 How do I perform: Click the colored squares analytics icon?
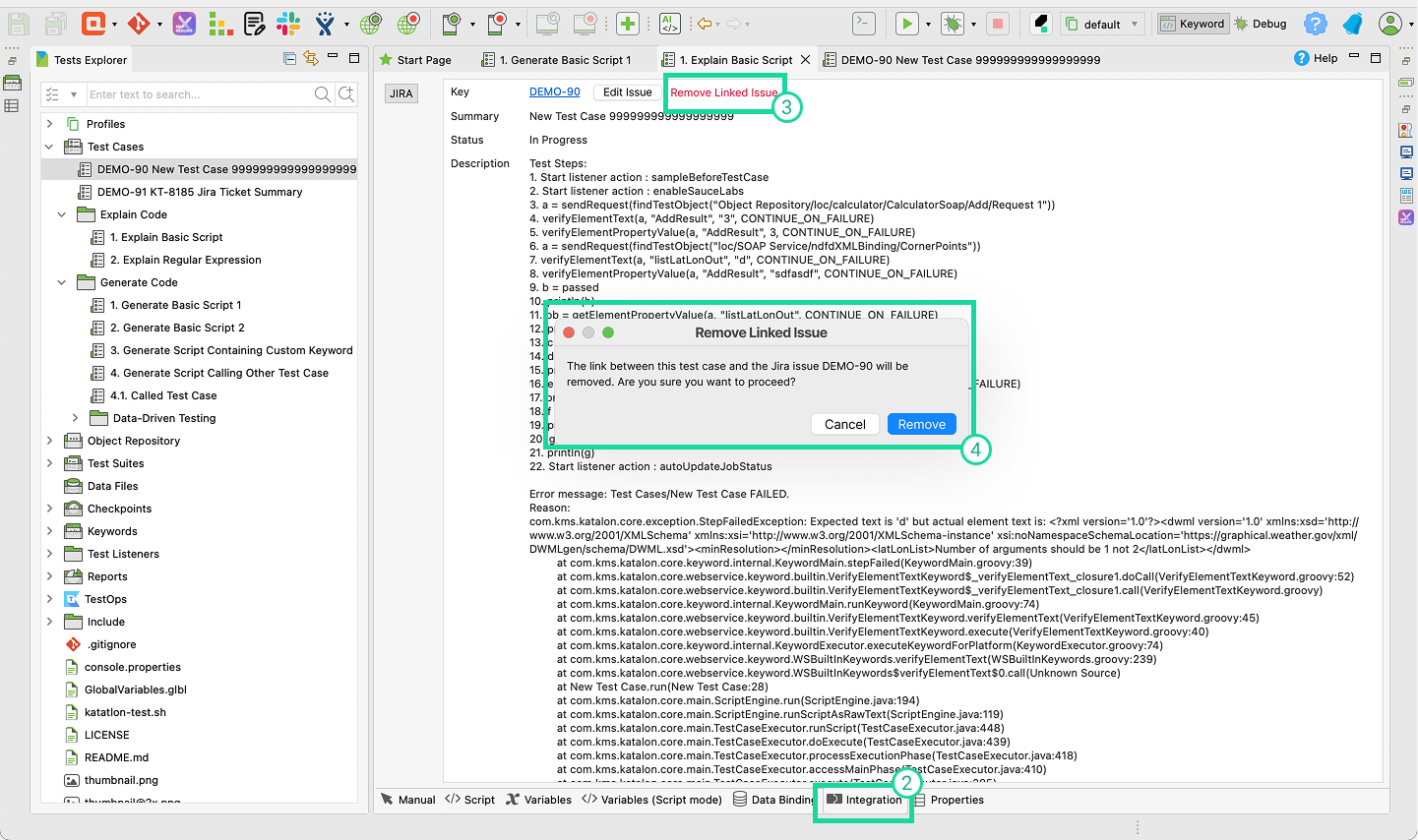(220, 24)
